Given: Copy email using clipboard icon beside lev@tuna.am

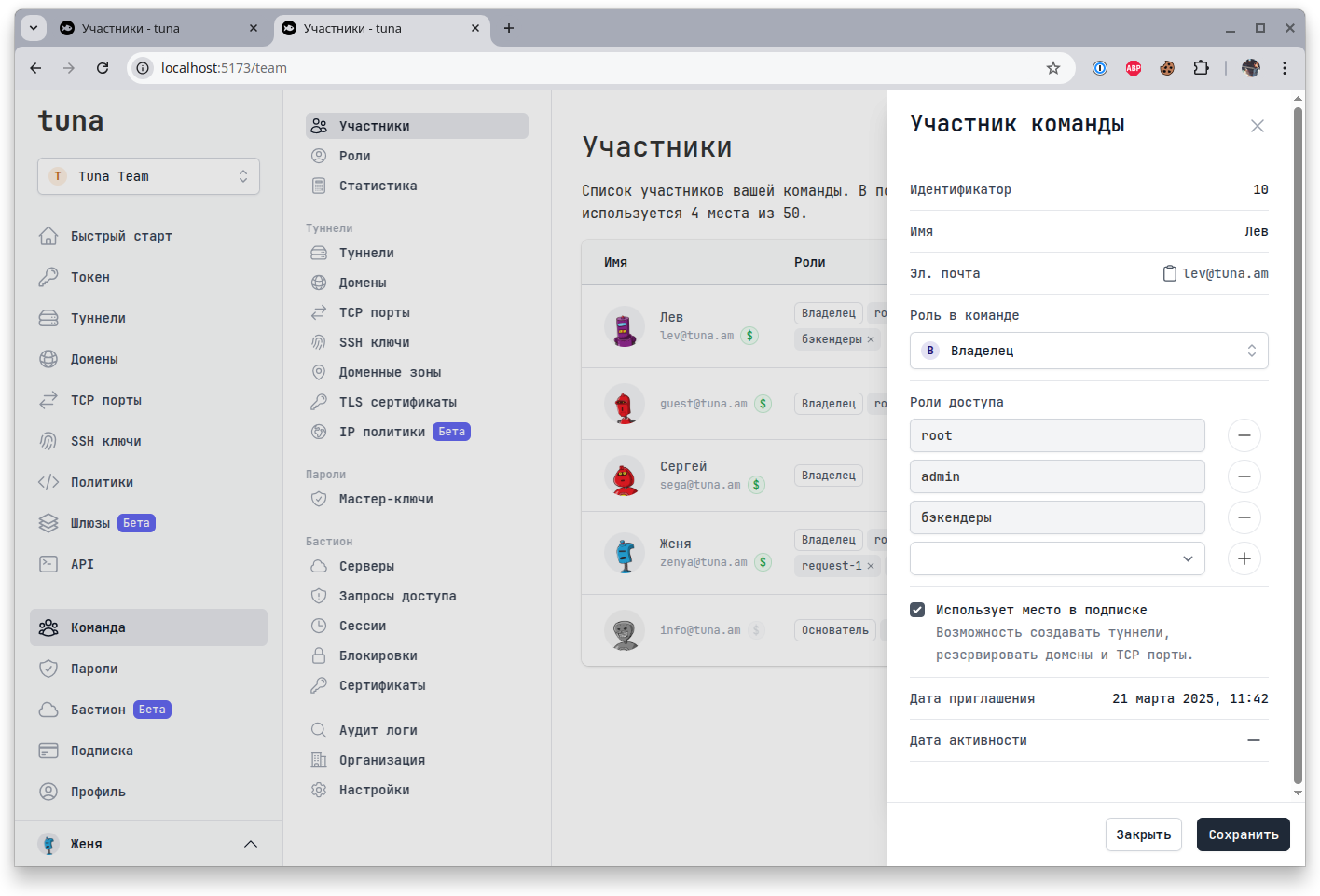Looking at the screenshot, I should 1169,273.
